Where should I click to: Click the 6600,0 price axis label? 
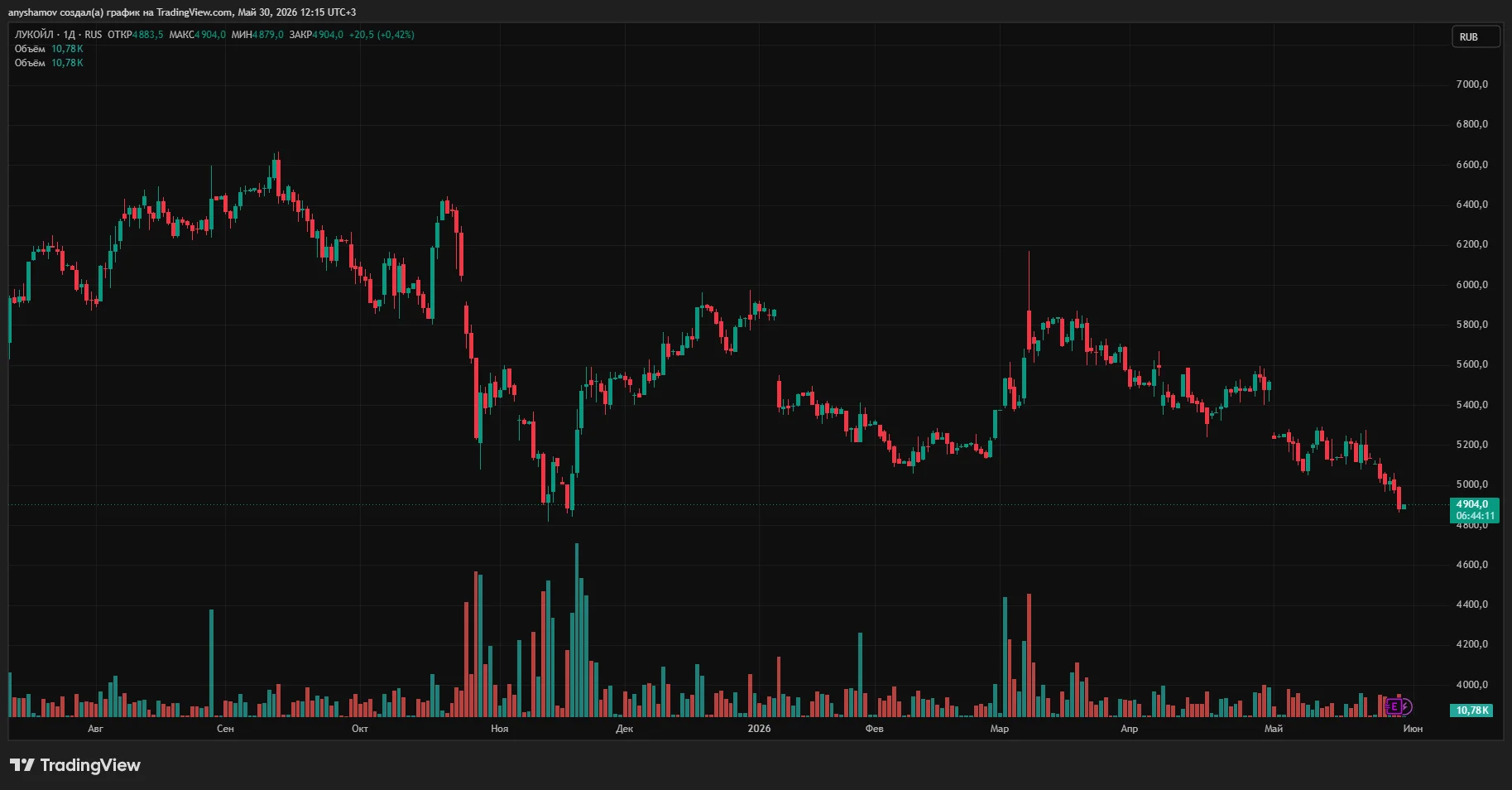coord(1471,165)
